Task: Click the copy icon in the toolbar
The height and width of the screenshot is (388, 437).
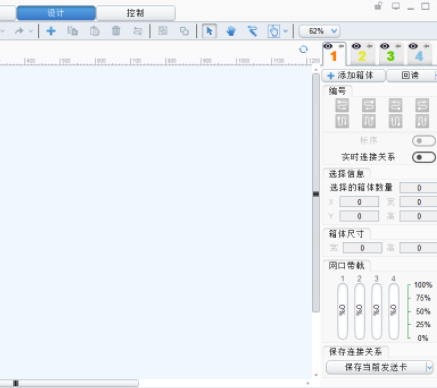Action: 72,31
